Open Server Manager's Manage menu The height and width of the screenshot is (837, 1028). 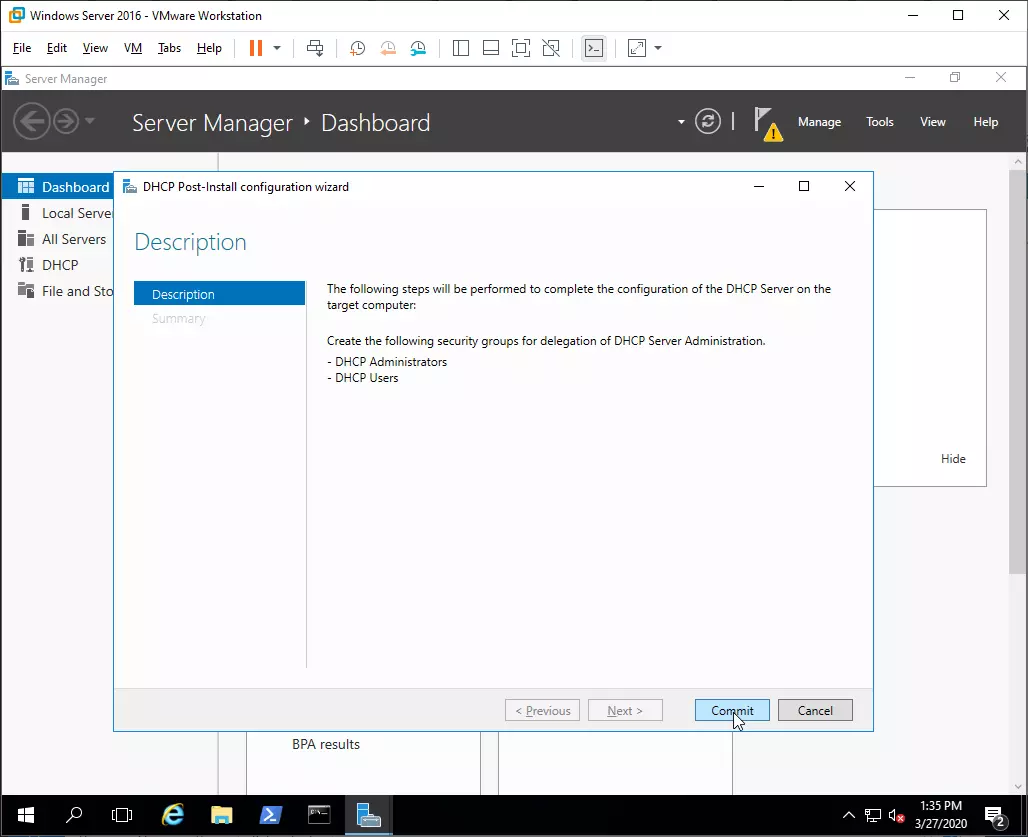click(819, 122)
